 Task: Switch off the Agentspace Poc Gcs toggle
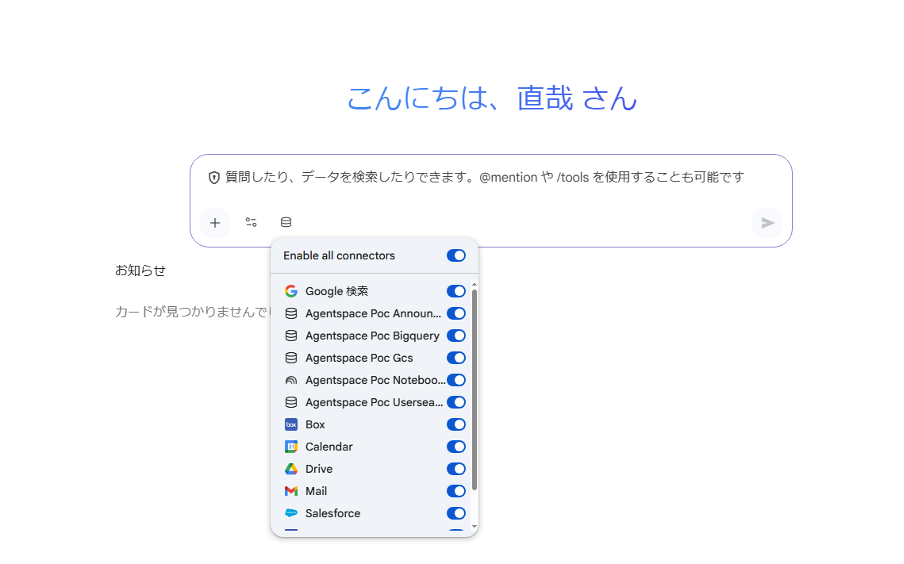tap(456, 358)
